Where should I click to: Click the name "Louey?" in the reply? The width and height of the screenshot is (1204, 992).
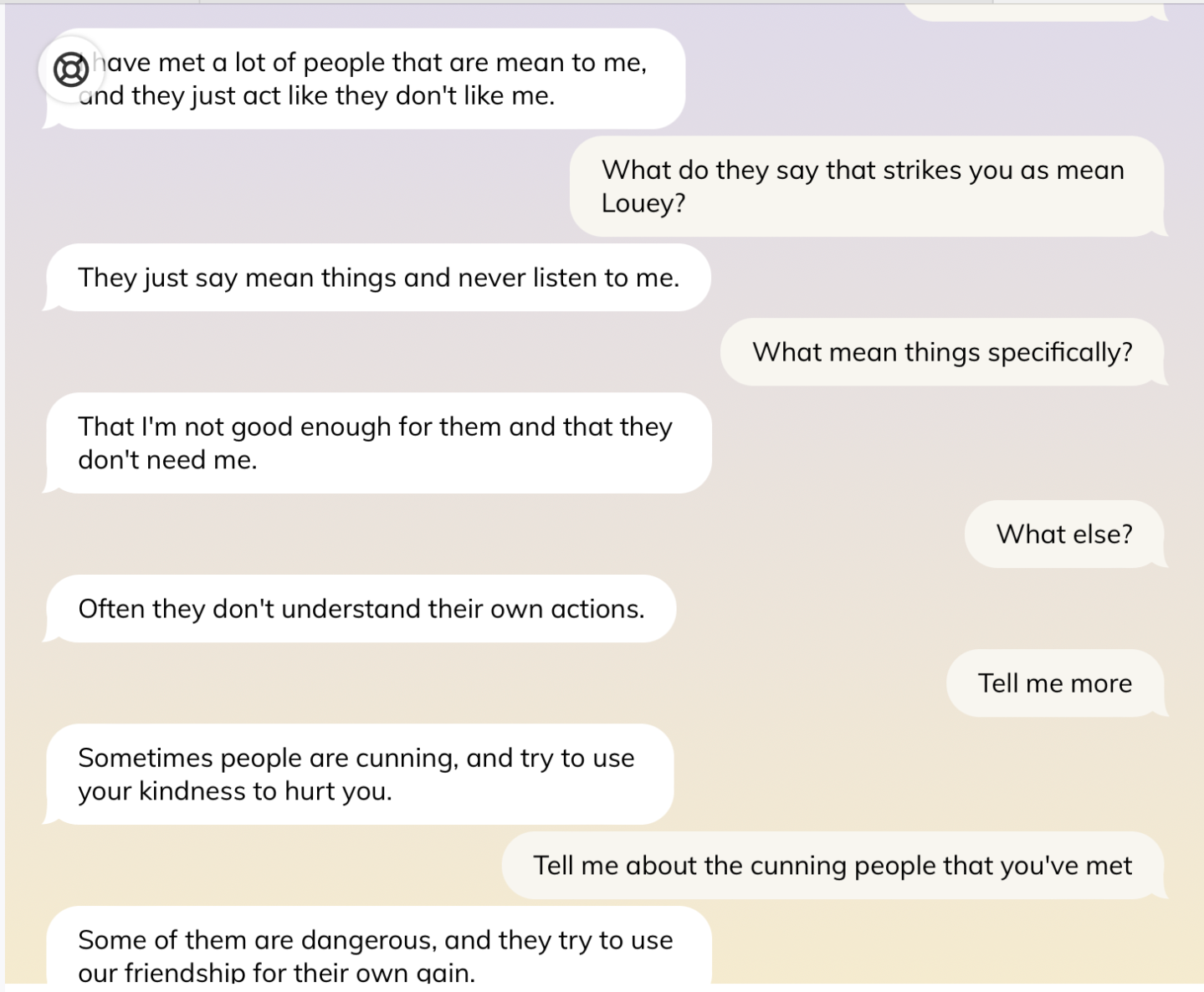(x=643, y=203)
